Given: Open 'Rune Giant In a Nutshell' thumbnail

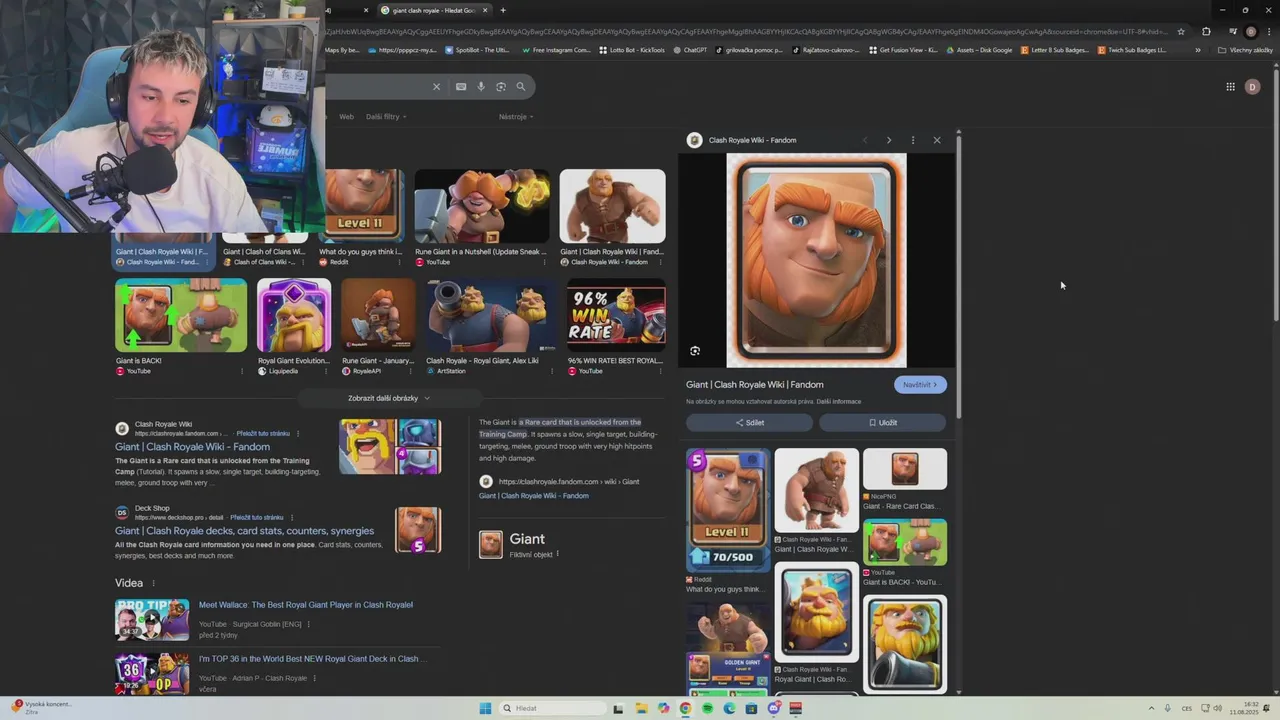Looking at the screenshot, I should click(482, 206).
